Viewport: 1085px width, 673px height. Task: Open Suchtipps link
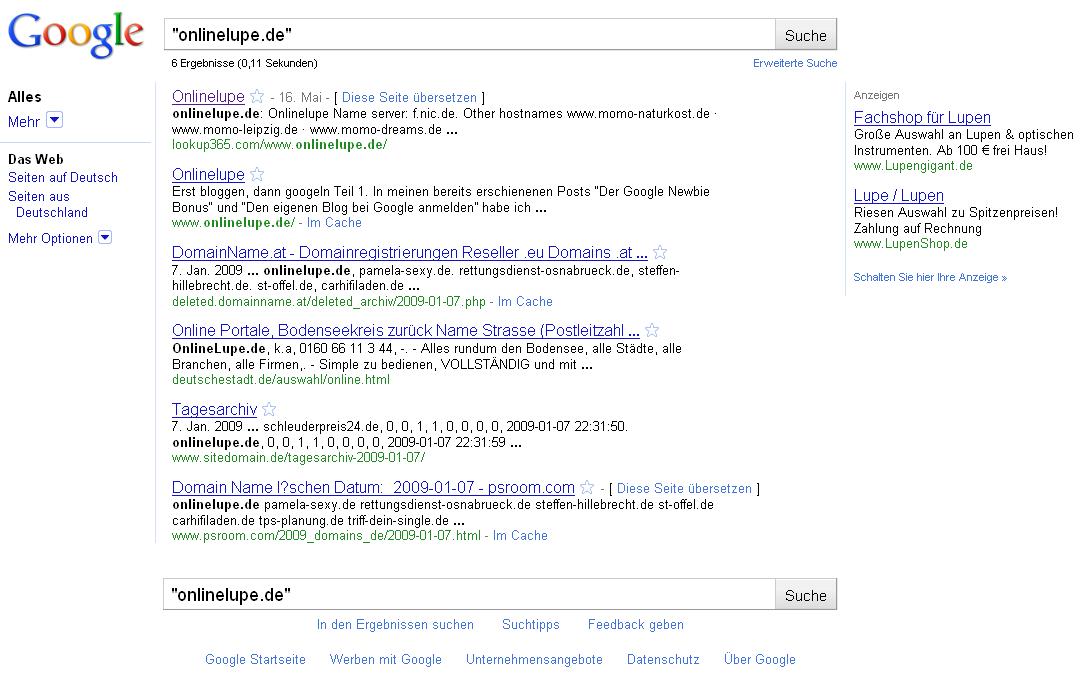click(531, 625)
